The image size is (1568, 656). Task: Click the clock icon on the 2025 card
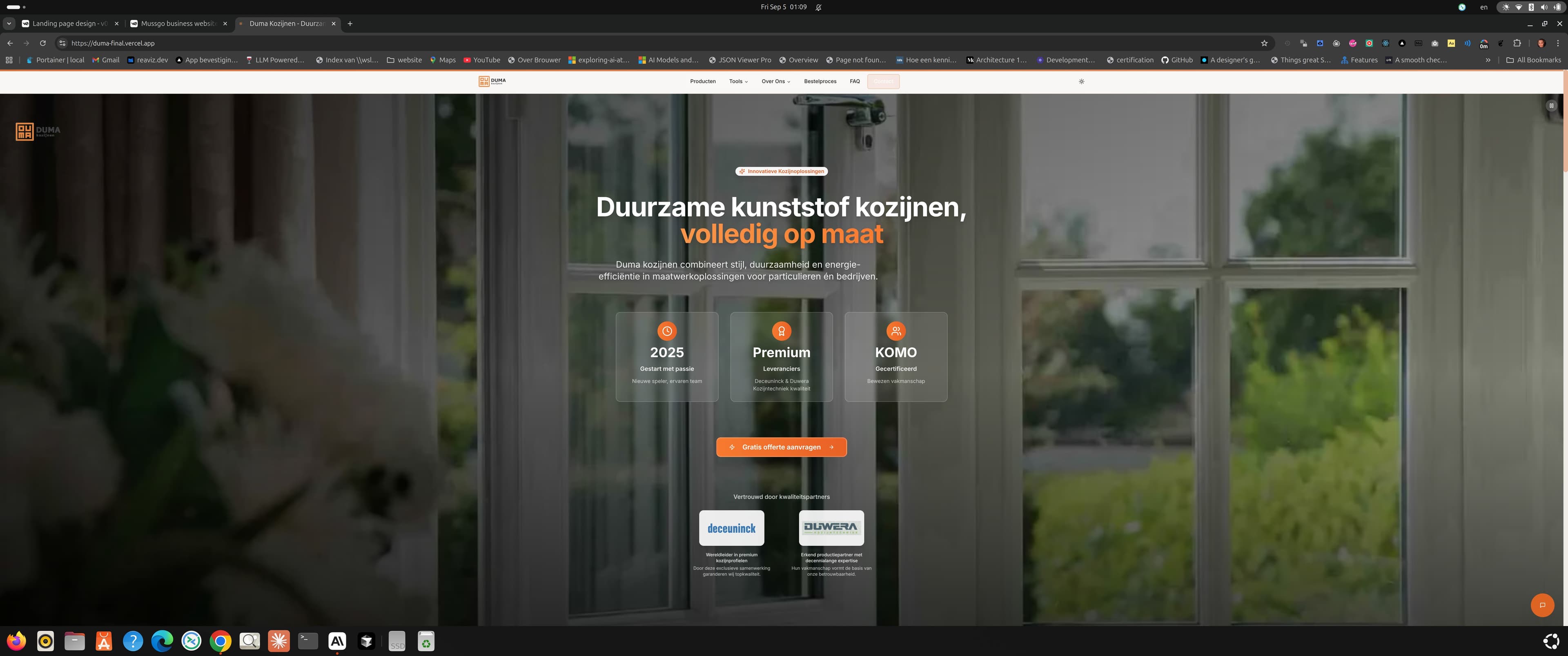click(x=667, y=331)
